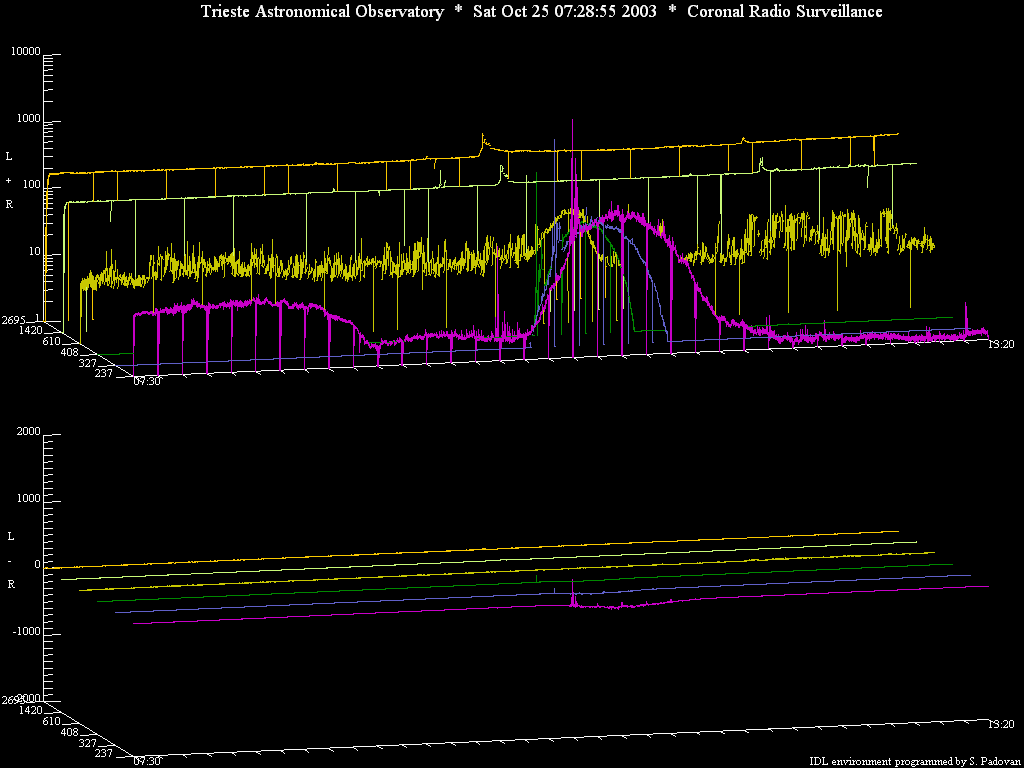This screenshot has height=768, width=1024.
Task: Select the "1420" frequency label in L+R plot
Action: (x=31, y=330)
